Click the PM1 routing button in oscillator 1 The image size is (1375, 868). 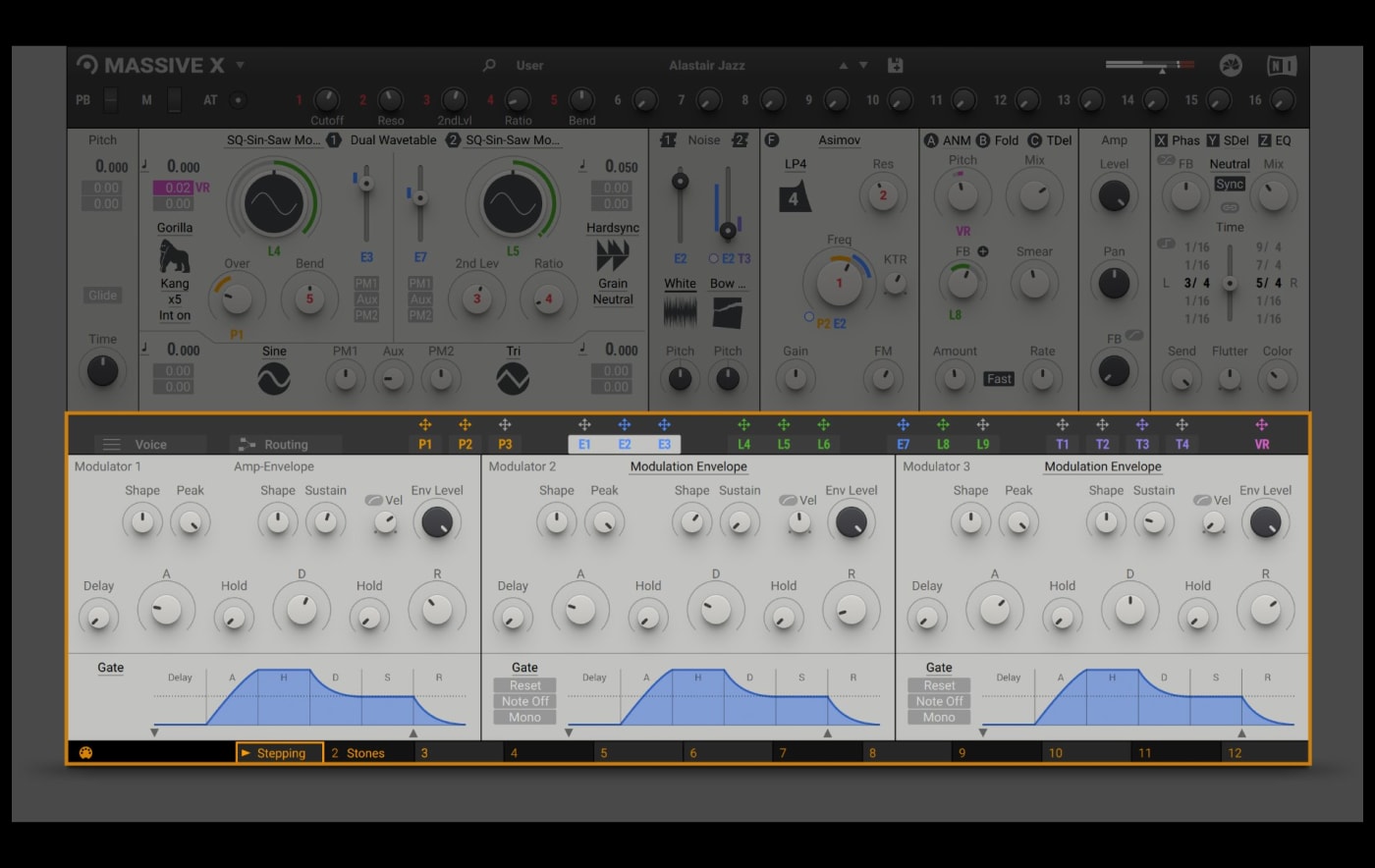tap(366, 284)
